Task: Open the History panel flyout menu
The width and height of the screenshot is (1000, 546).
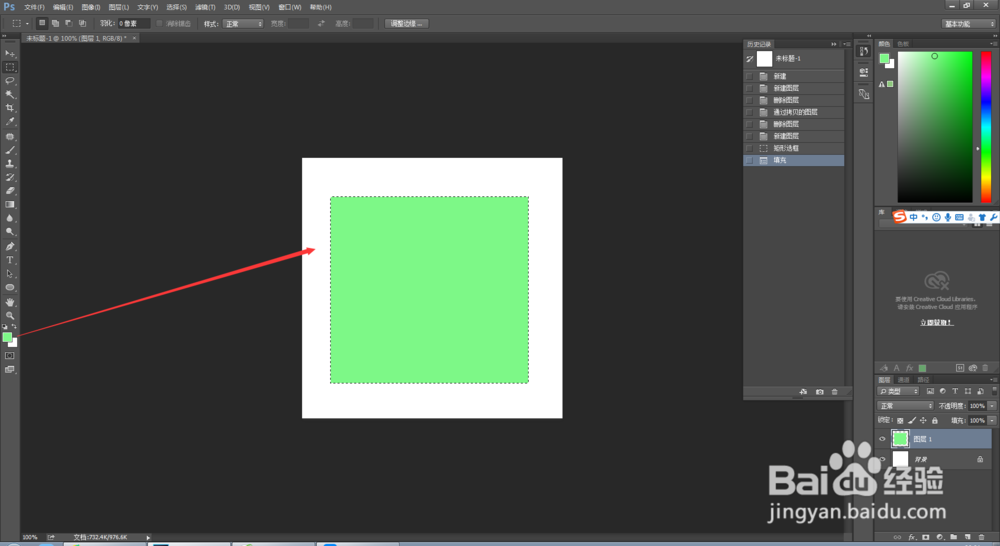Action: click(x=847, y=44)
